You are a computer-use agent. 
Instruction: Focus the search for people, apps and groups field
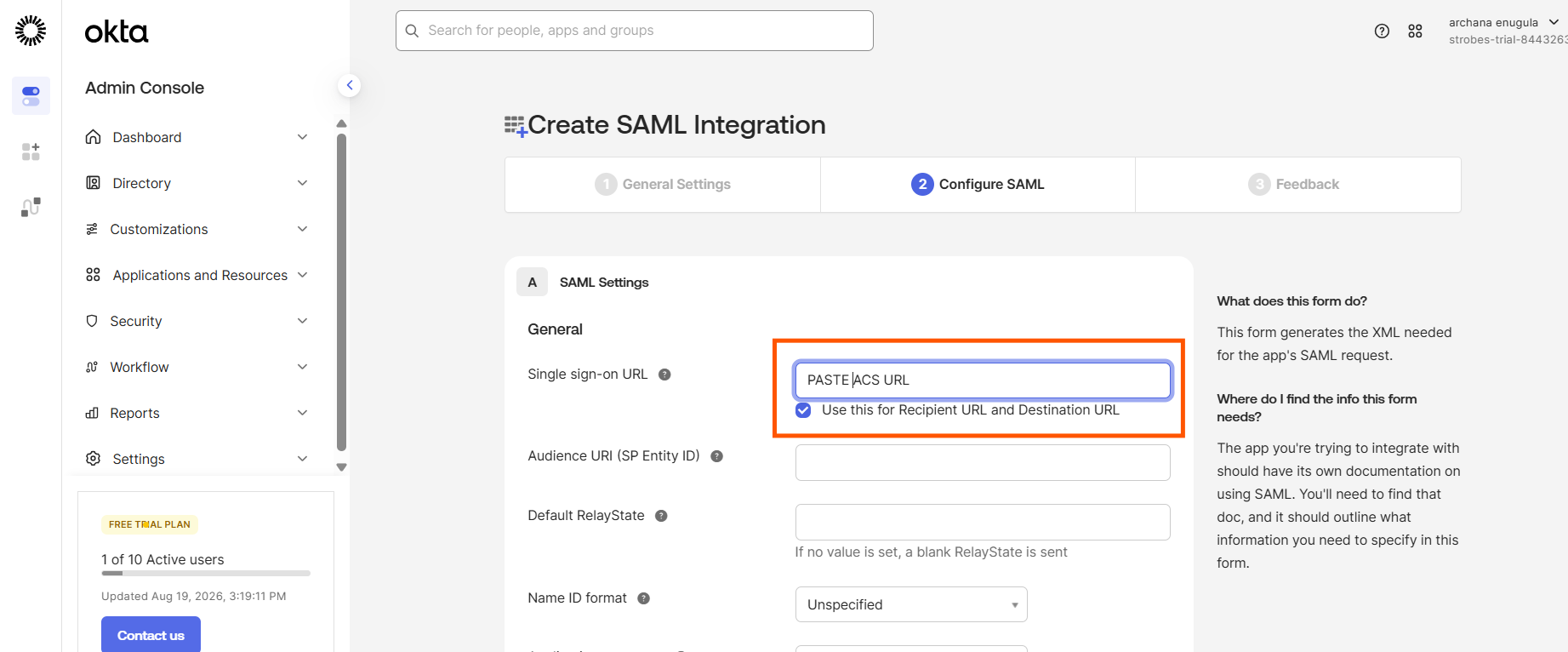635,31
